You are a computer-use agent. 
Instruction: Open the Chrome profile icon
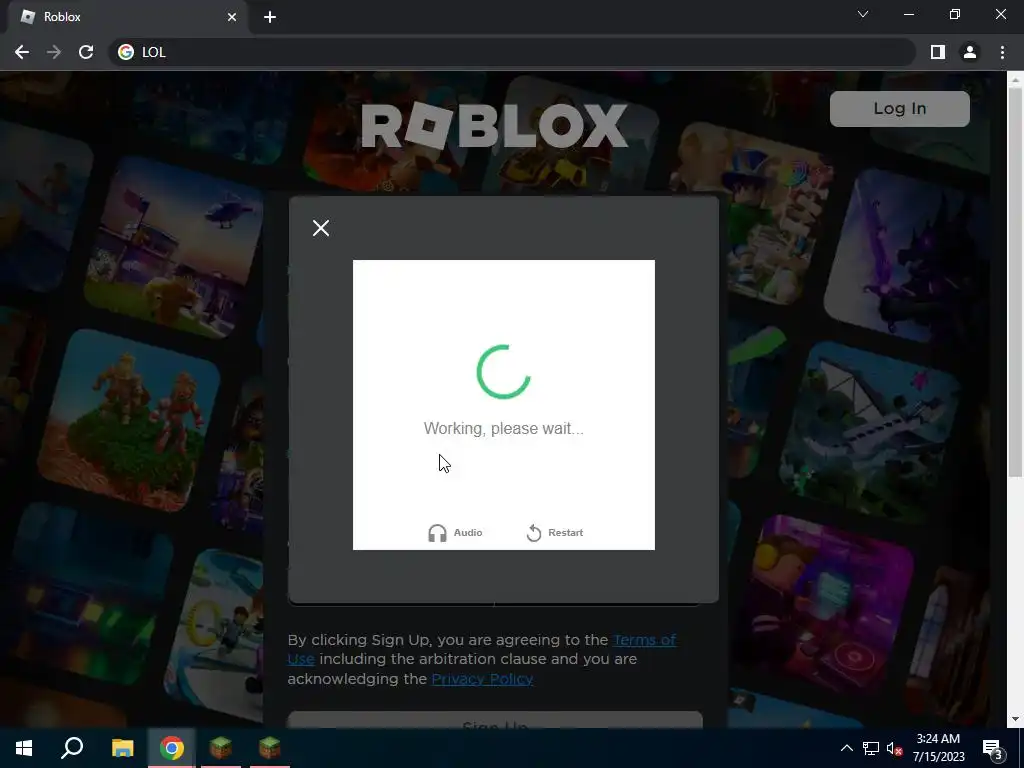pyautogui.click(x=970, y=52)
